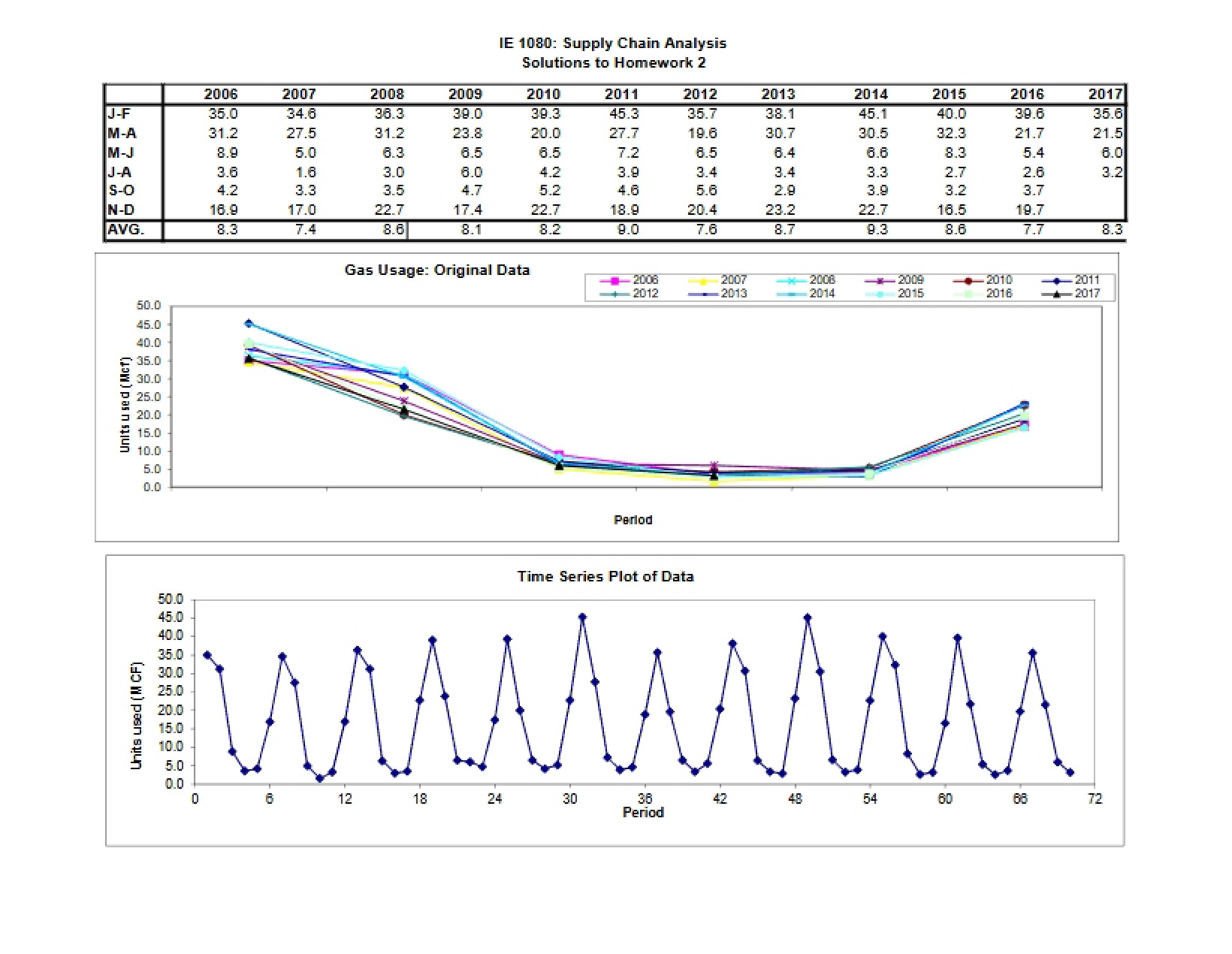Select the Time Series Plot of Data title
The image size is (1232, 954).
coord(605,577)
